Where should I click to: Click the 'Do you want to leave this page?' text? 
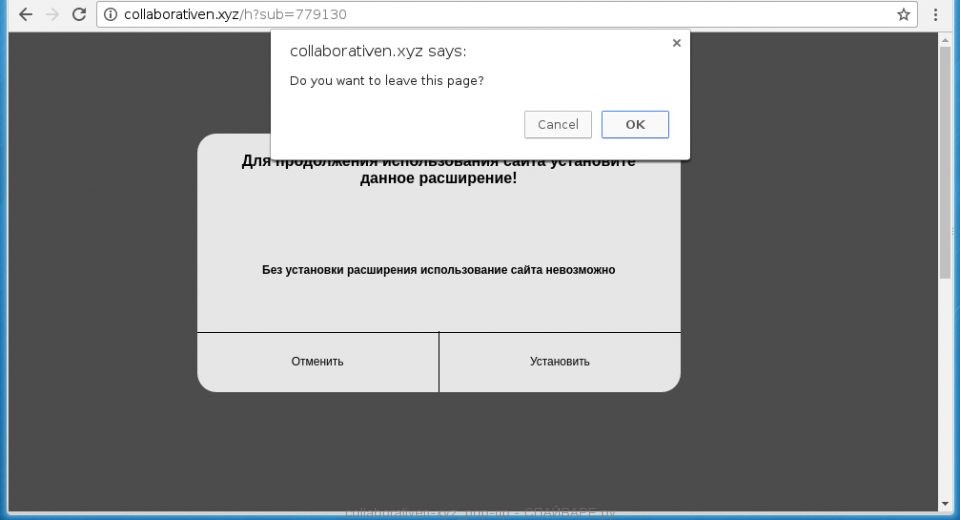coord(386,81)
